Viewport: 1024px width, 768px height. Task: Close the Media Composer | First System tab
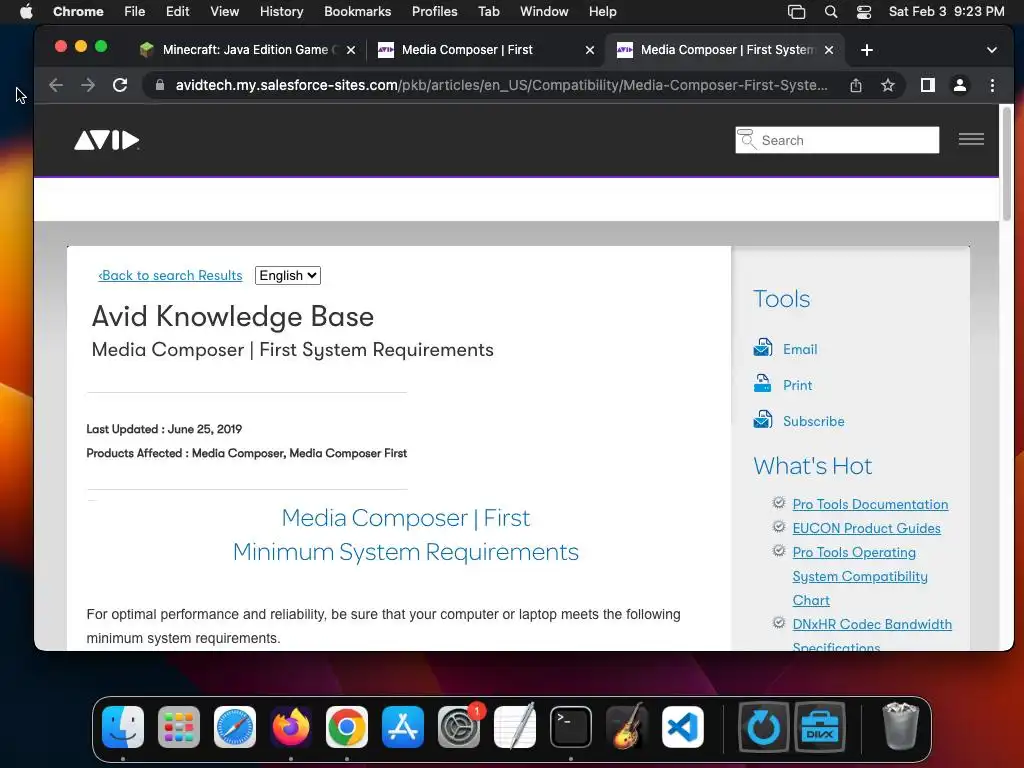pyautogui.click(x=829, y=50)
